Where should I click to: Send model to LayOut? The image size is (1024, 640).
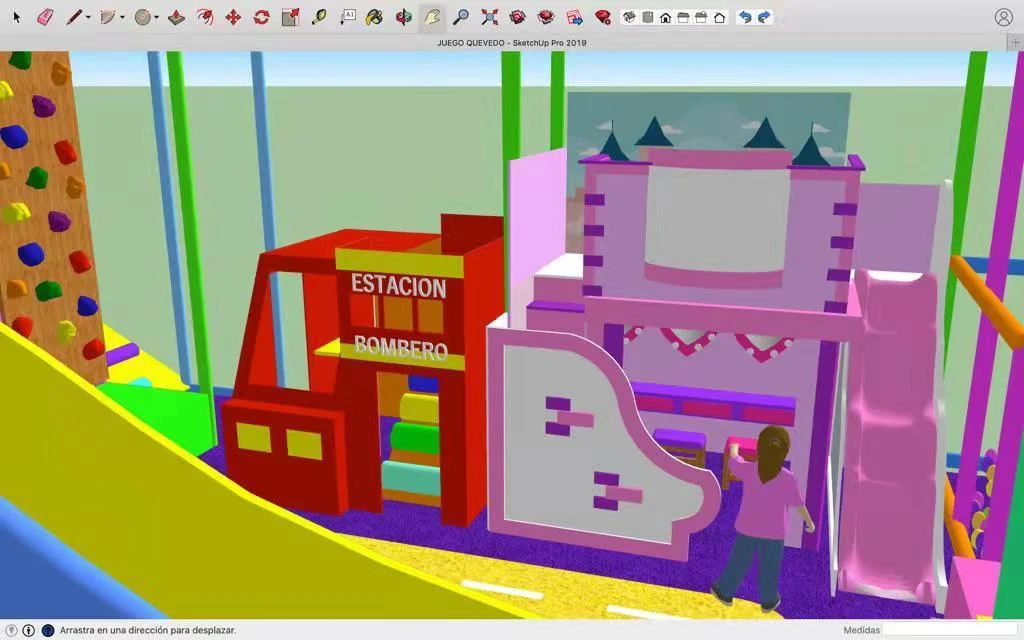[575, 17]
